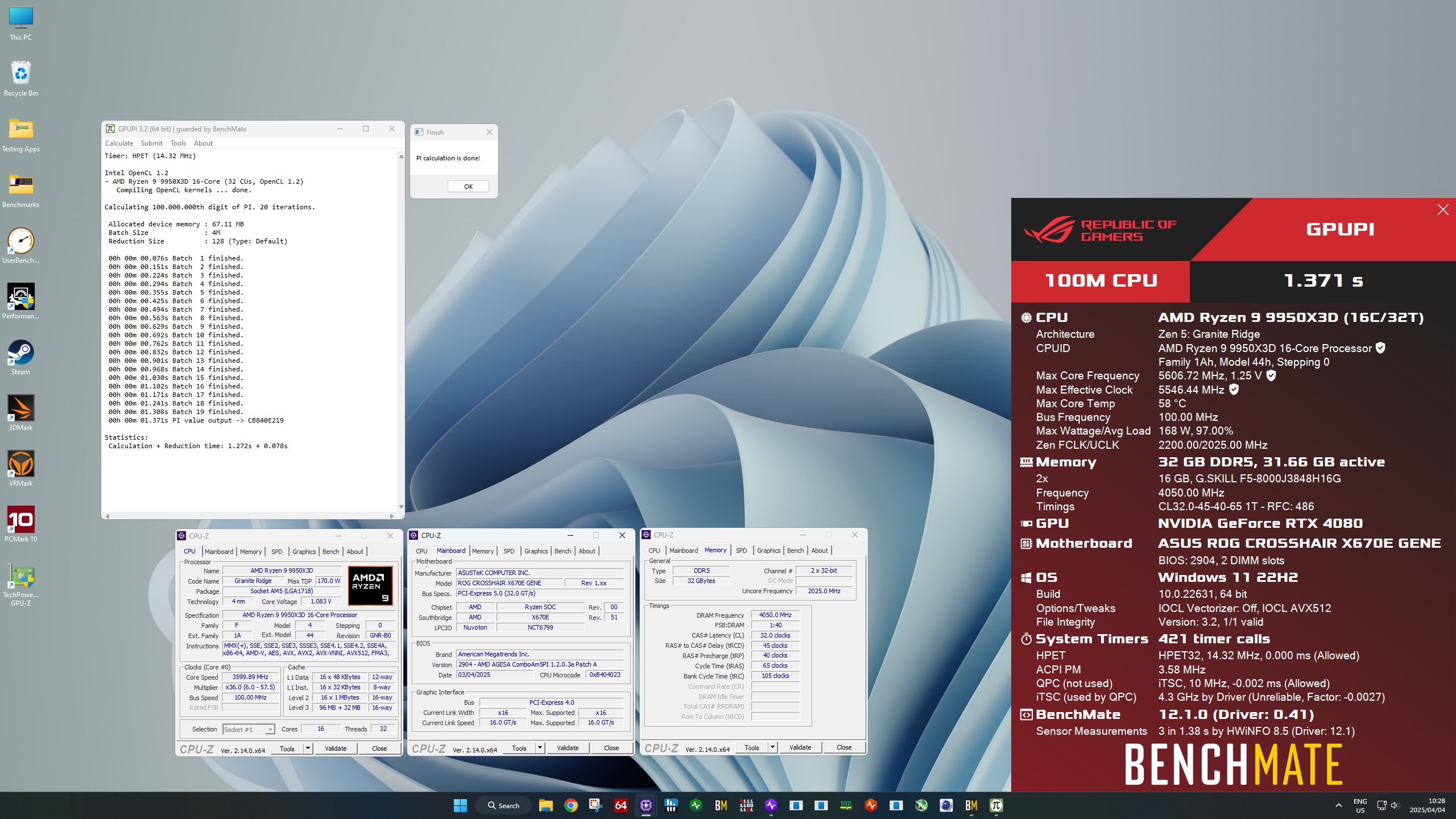Open CPU tab in Memory window

click(x=654, y=551)
